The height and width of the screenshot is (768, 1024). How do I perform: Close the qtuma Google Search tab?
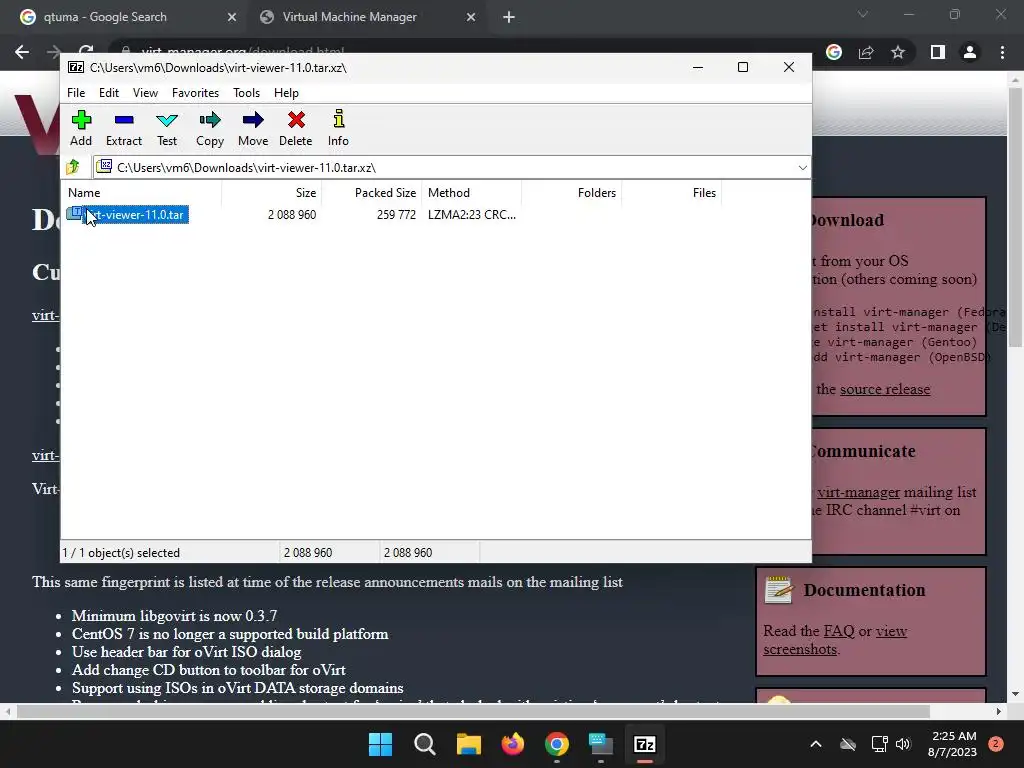(x=231, y=17)
